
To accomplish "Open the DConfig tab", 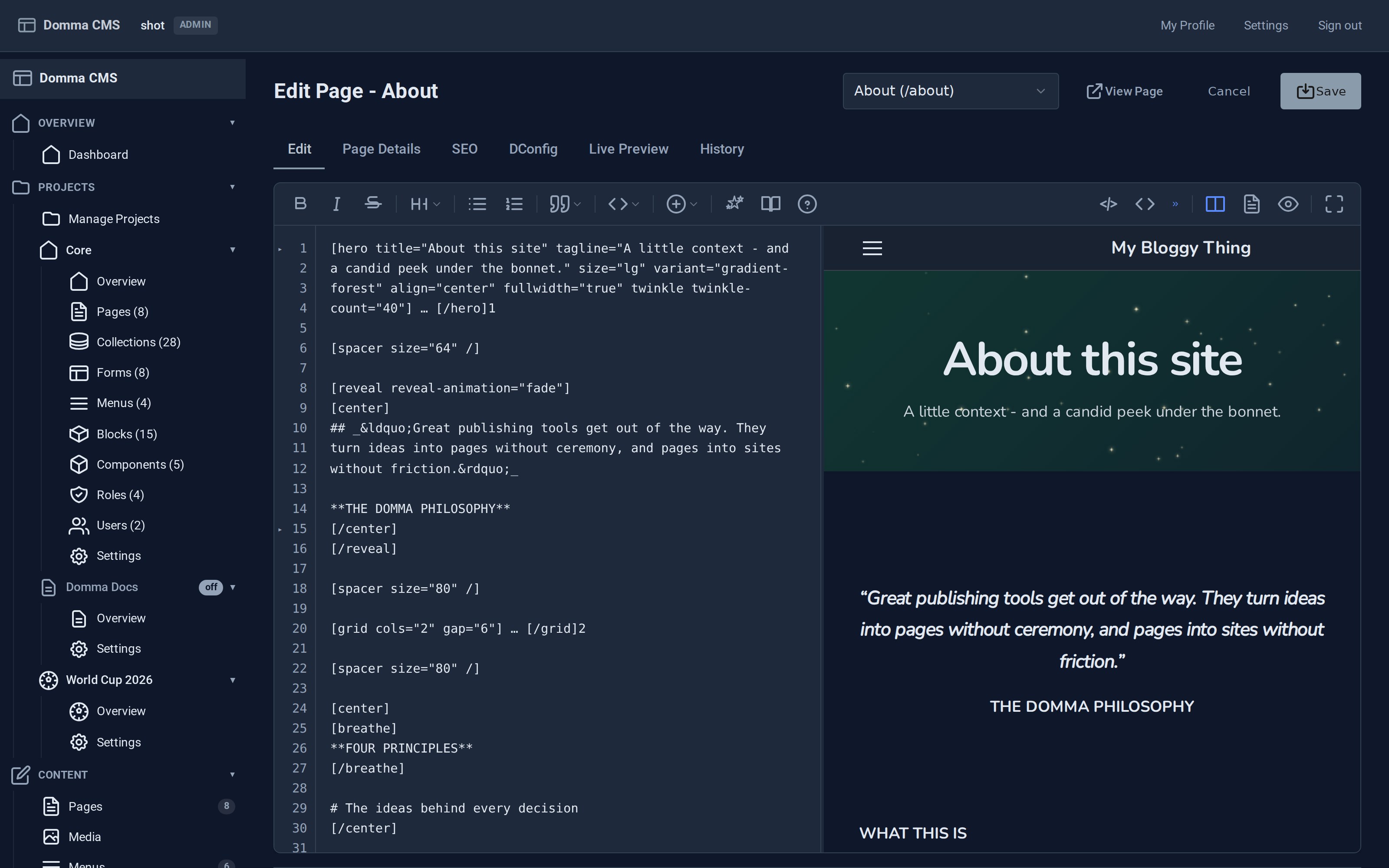I will pos(533,149).
